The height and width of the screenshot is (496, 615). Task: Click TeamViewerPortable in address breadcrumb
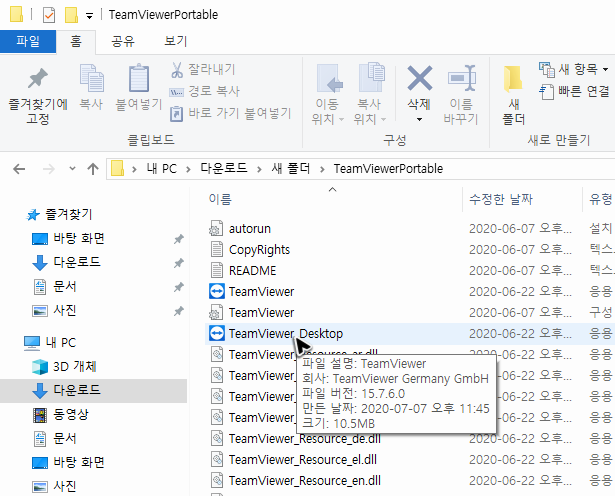388,169
